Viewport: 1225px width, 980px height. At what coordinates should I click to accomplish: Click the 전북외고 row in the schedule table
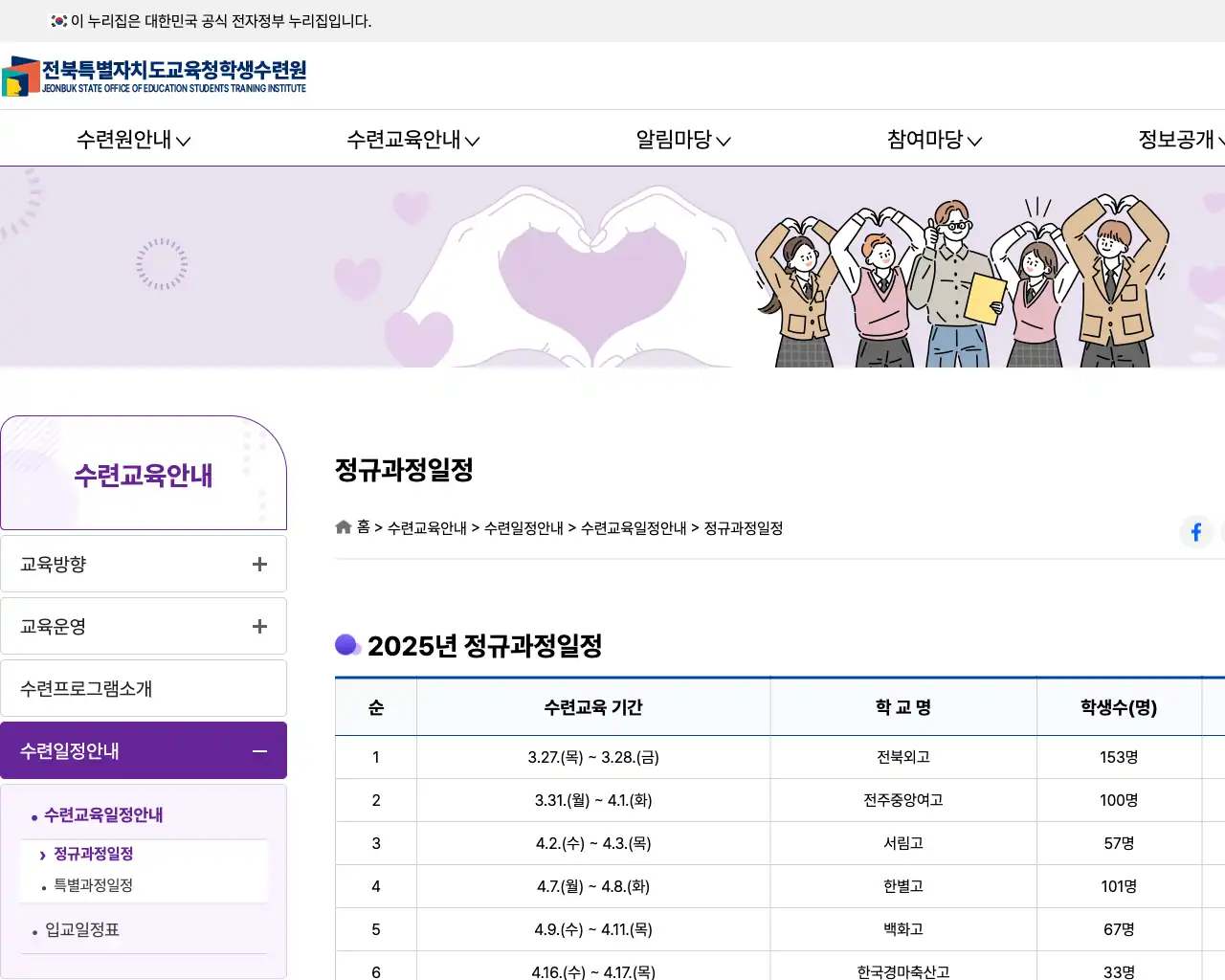coord(902,756)
